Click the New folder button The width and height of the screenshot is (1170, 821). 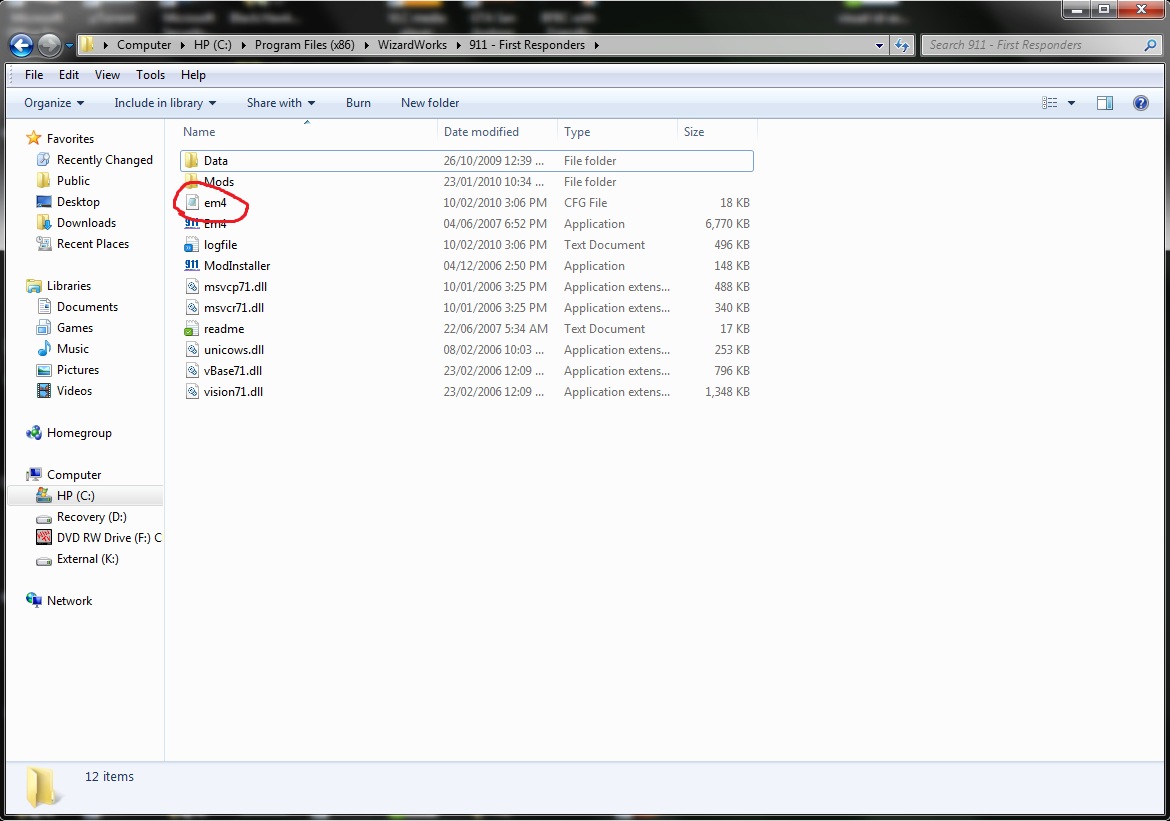coord(430,103)
